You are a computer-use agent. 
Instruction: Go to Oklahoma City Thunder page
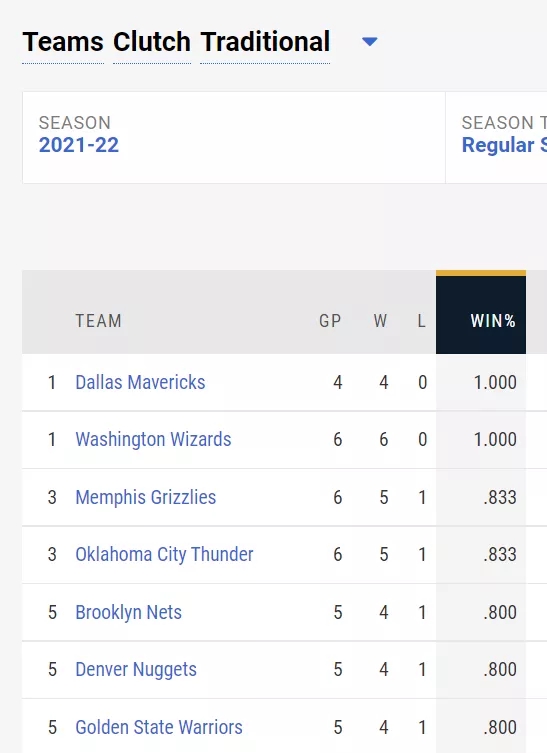pos(164,555)
